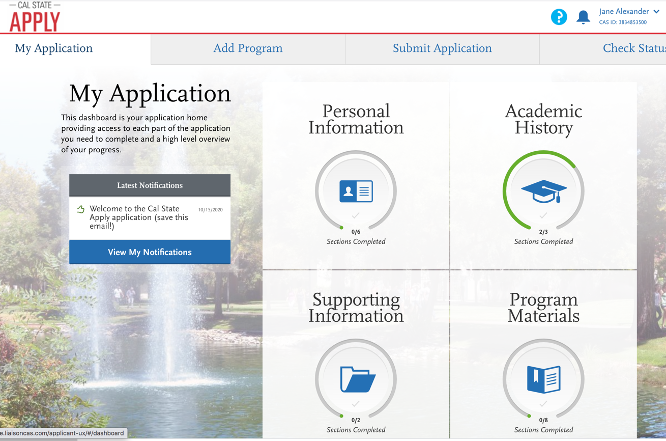Go to the Submit Application tab
This screenshot has width=666, height=441.
click(x=442, y=48)
